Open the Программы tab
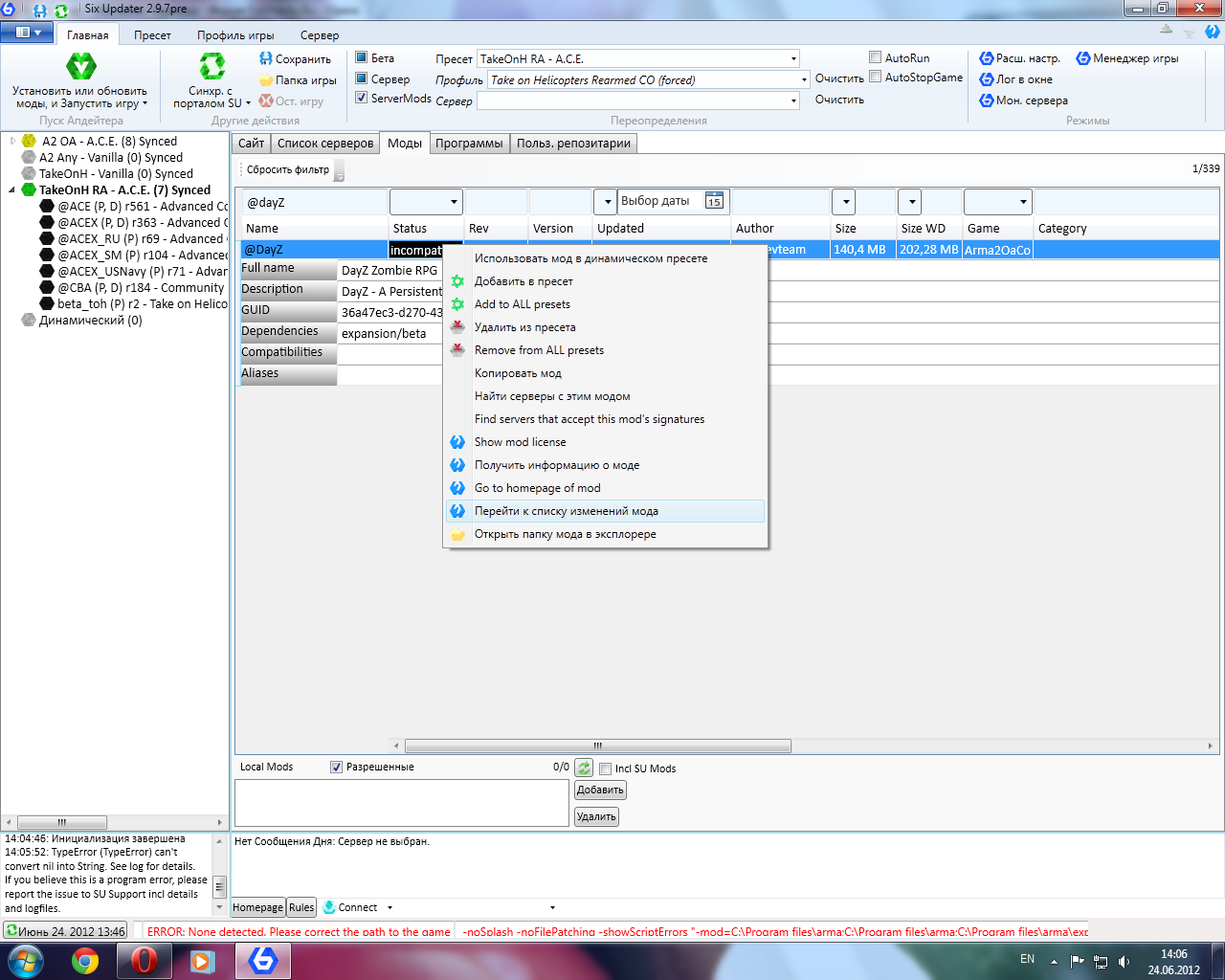Screen dimensions: 1225x980 tap(469, 144)
